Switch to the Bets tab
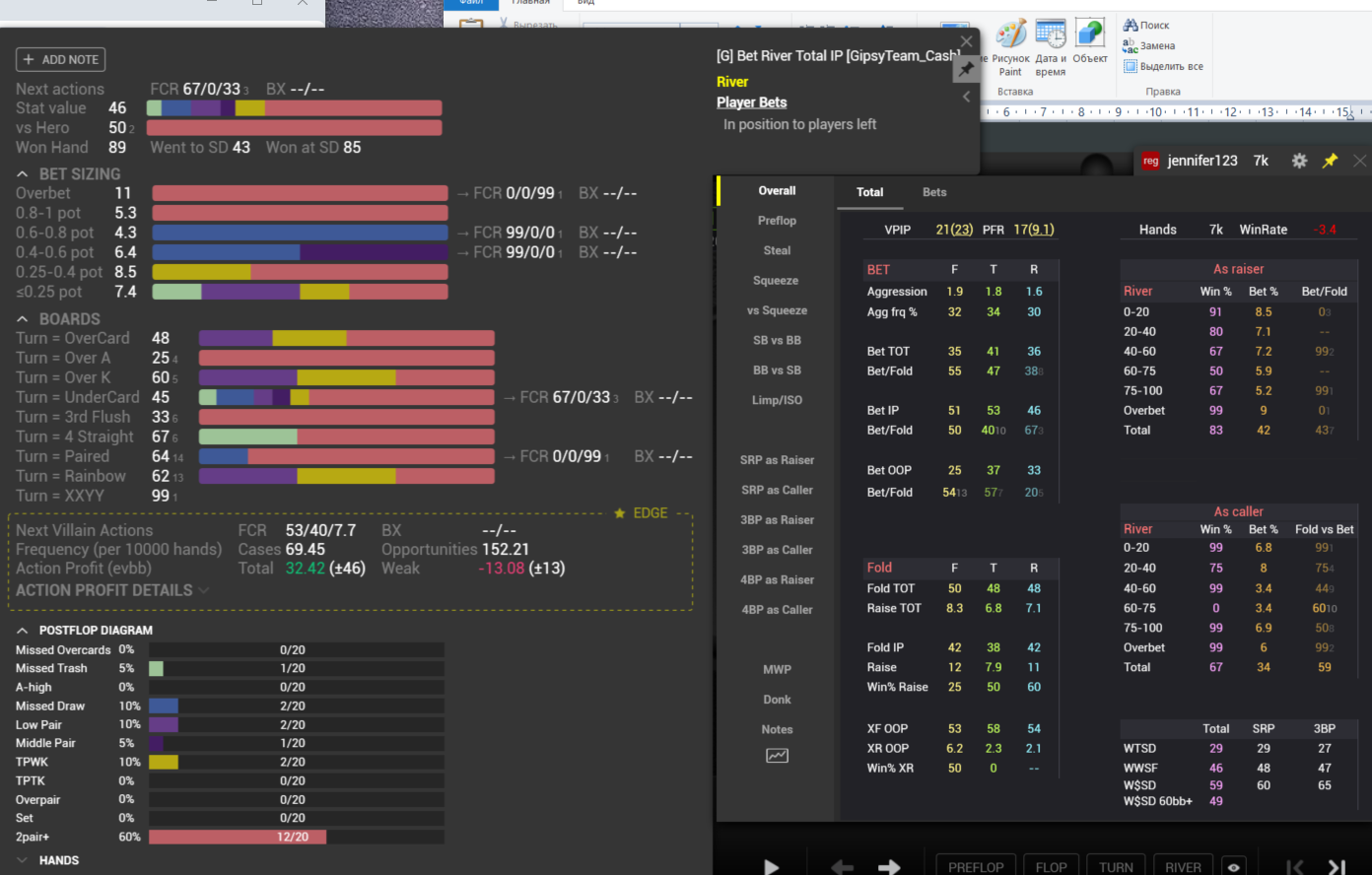The image size is (1372, 875). (x=934, y=192)
